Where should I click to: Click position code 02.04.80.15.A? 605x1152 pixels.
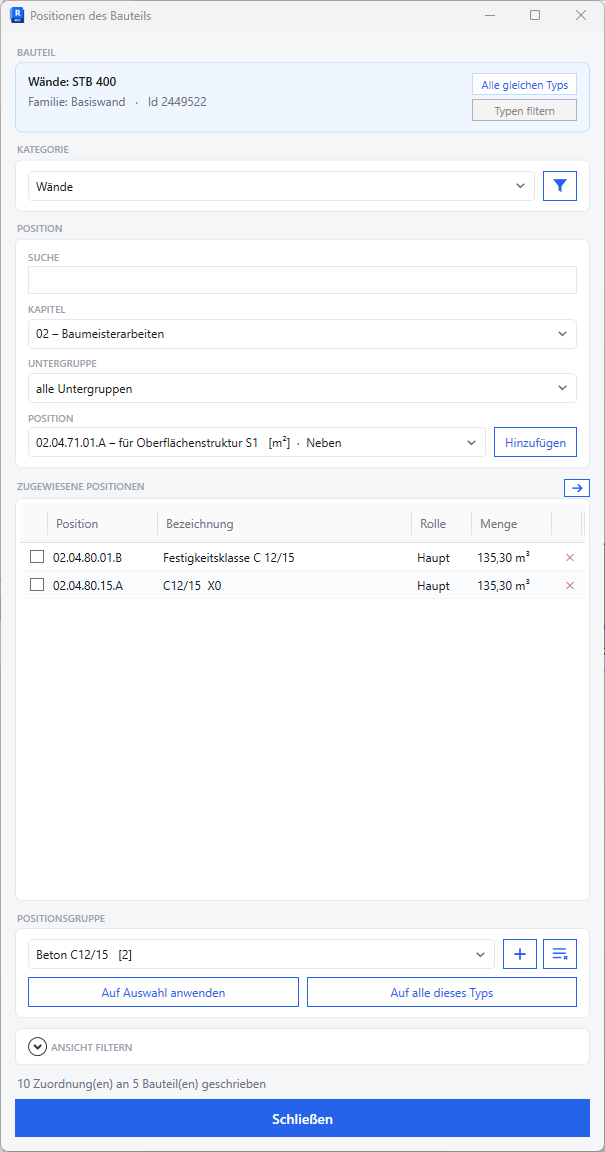coord(87,586)
